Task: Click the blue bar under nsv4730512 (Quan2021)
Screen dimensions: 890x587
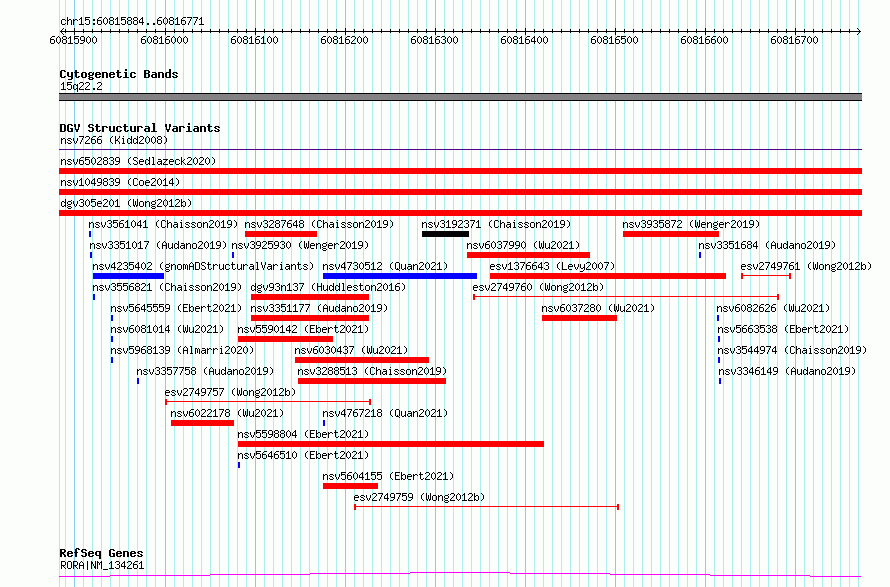Action: point(400,276)
